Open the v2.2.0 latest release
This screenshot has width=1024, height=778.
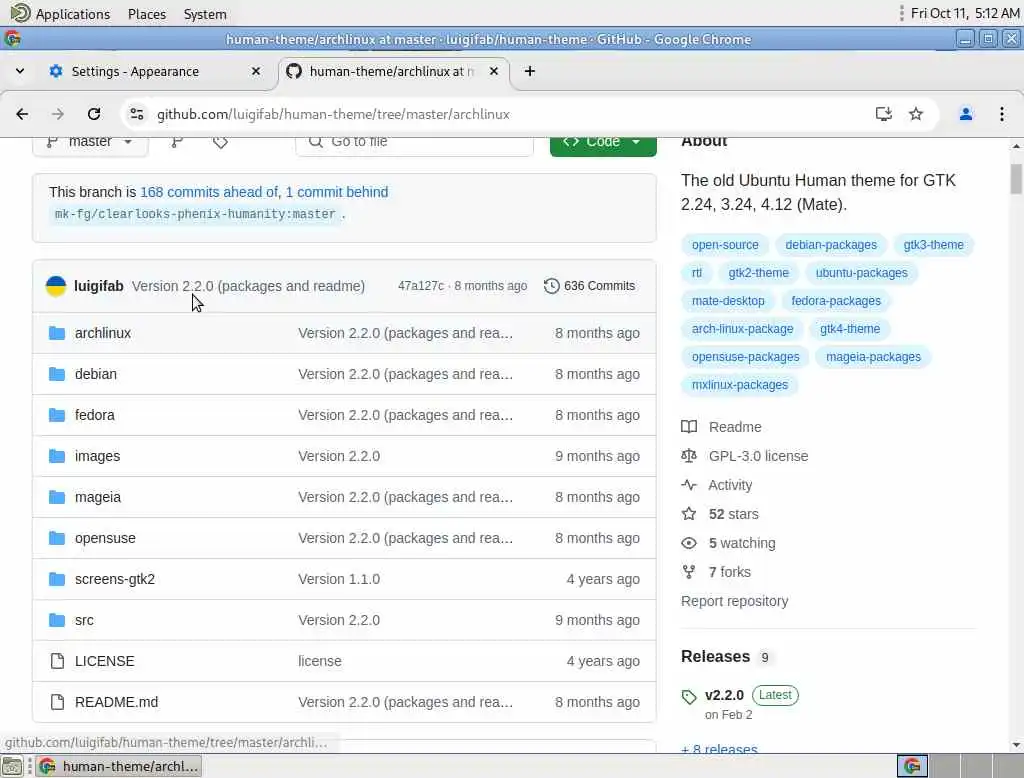click(724, 695)
